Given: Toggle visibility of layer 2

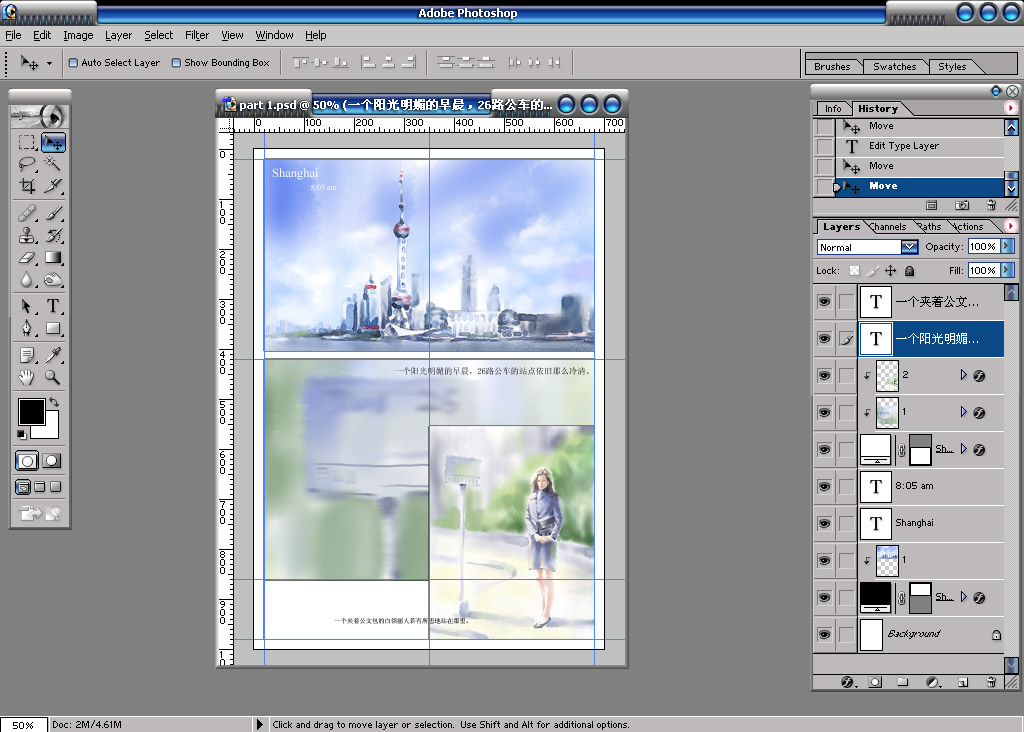Looking at the screenshot, I should click(x=824, y=375).
